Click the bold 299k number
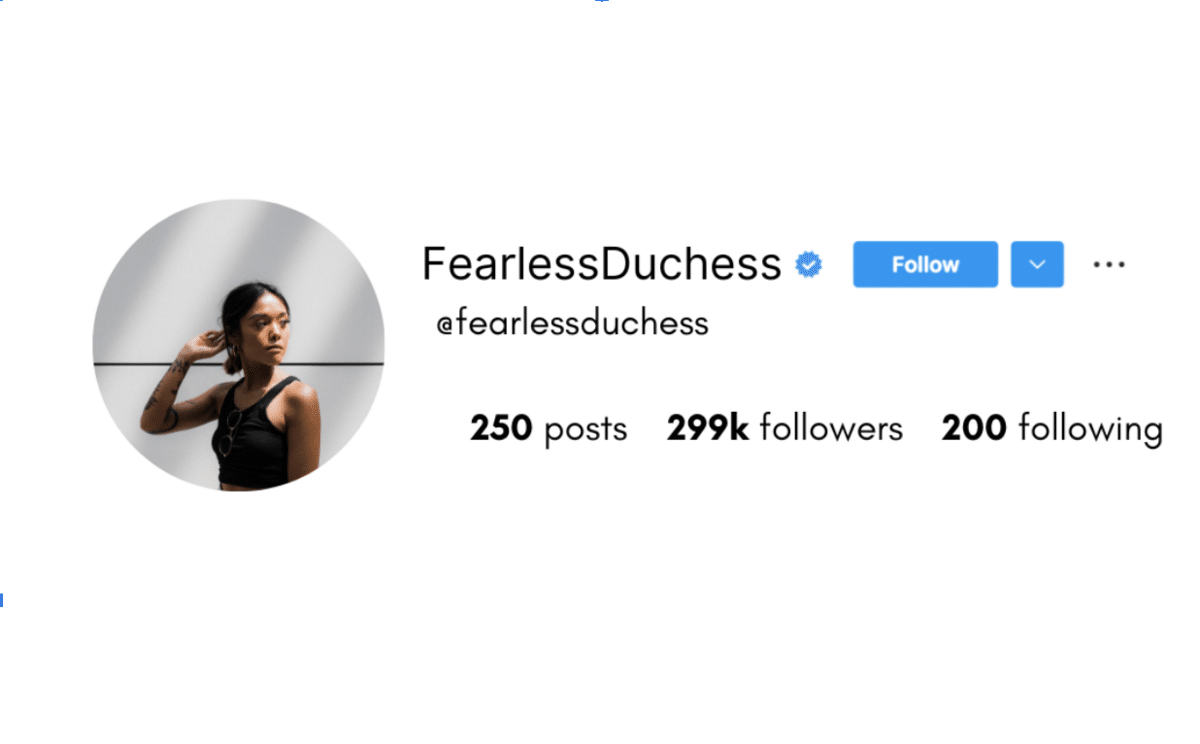Viewport: 1200px width, 744px height. (708, 429)
